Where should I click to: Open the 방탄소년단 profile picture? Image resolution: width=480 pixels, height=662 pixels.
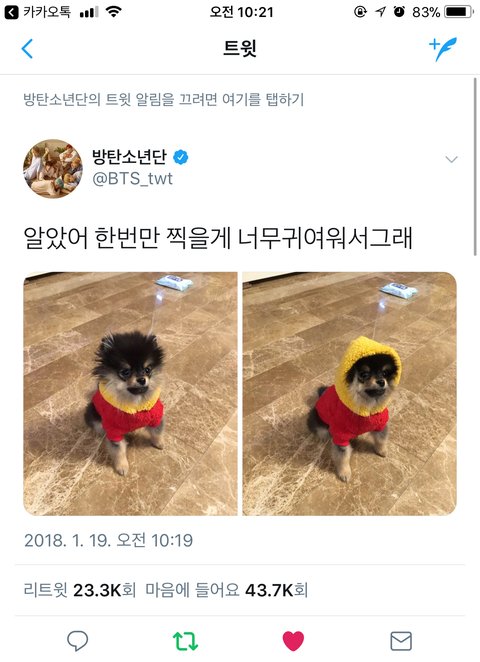click(53, 168)
